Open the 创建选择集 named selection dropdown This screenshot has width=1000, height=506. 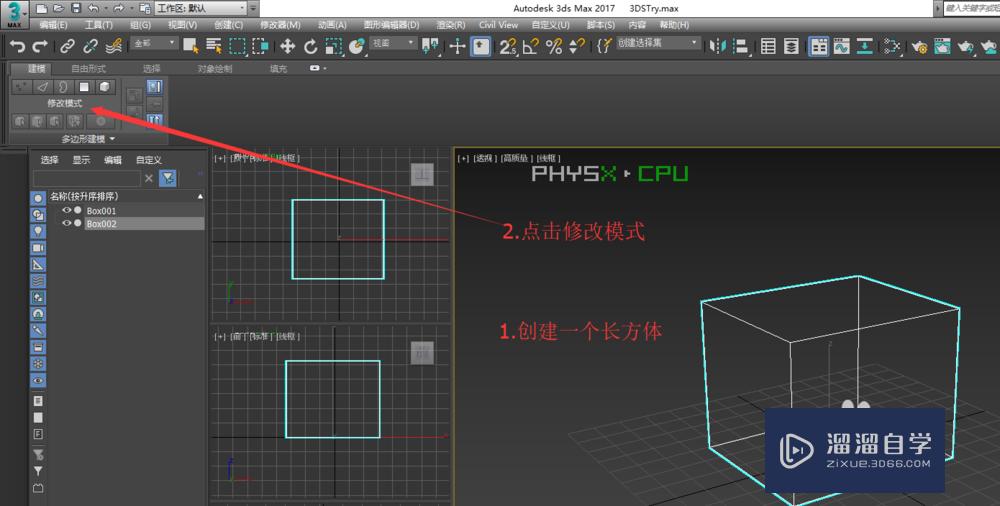[x=657, y=43]
